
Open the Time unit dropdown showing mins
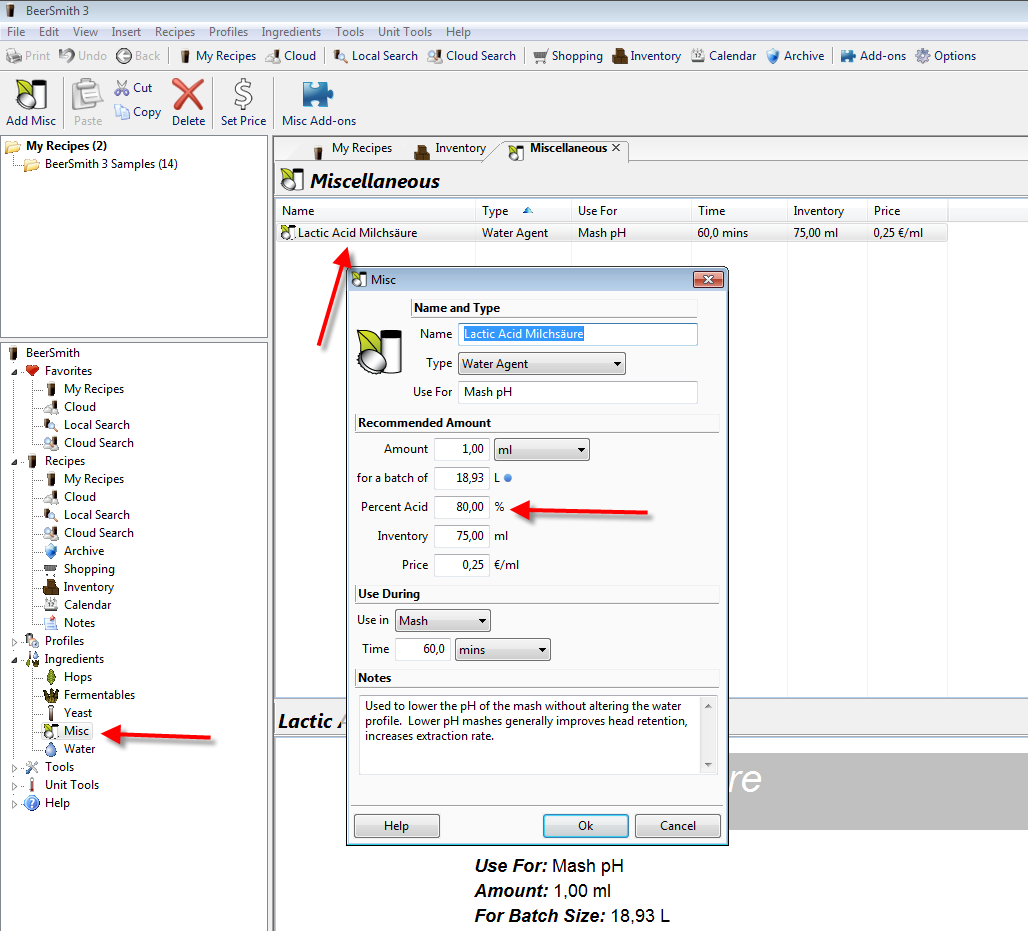[x=502, y=650]
